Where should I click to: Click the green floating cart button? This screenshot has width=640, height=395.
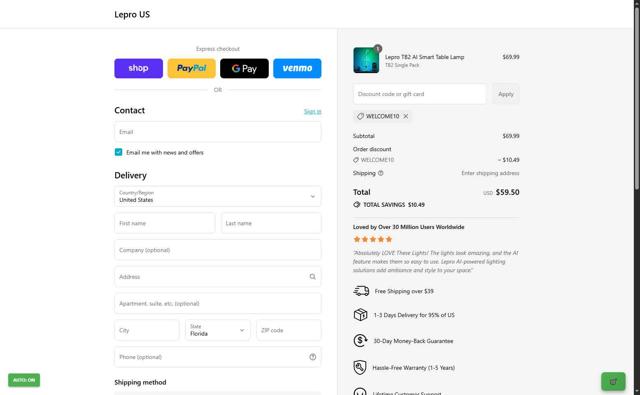(613, 382)
